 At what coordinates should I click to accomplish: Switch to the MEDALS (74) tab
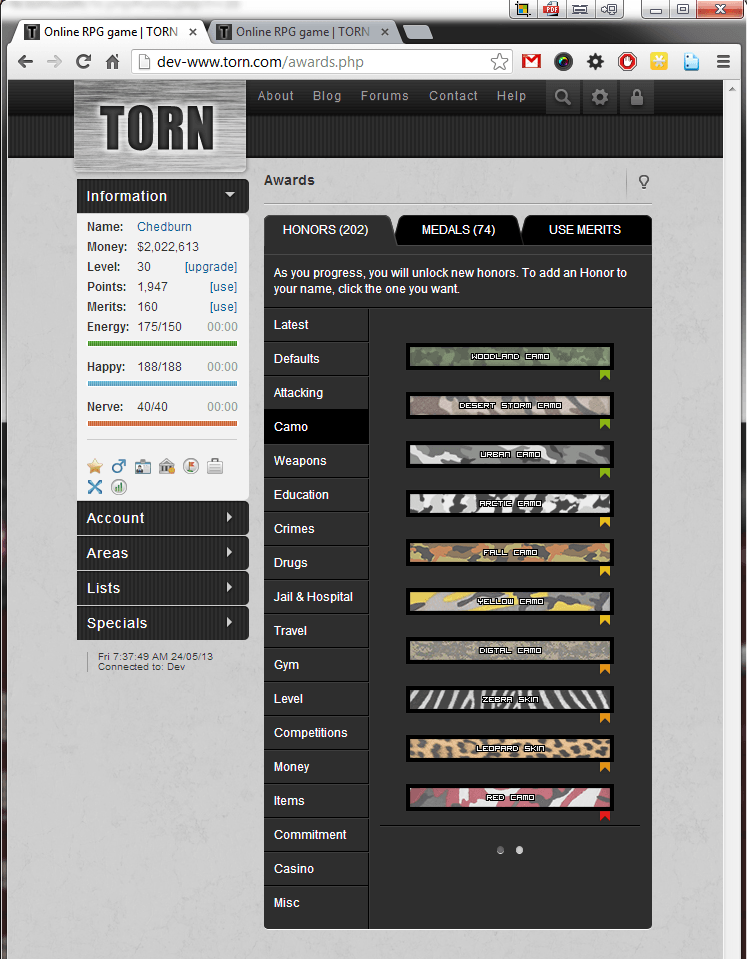point(458,230)
